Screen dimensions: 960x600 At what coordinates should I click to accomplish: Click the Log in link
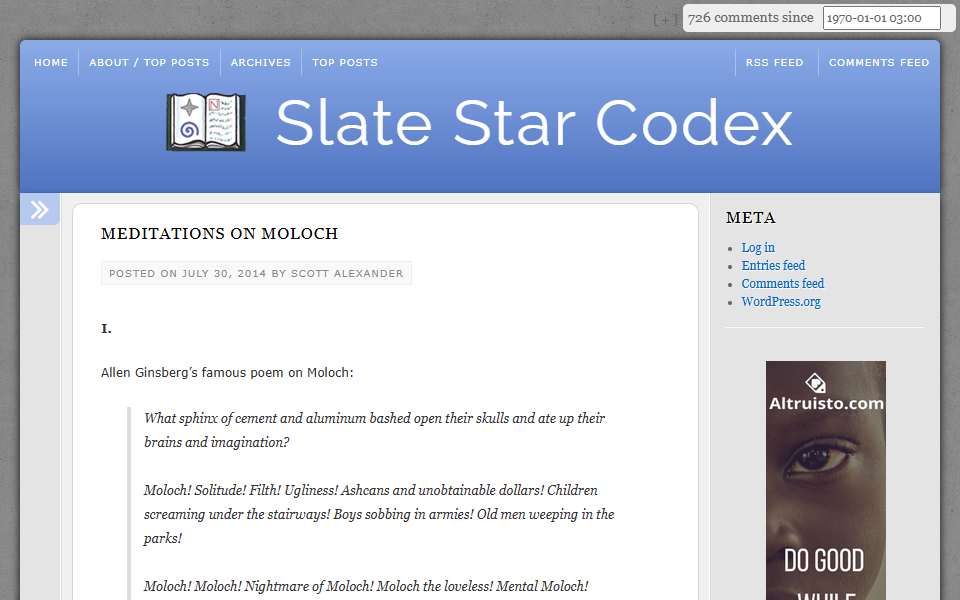pos(758,247)
